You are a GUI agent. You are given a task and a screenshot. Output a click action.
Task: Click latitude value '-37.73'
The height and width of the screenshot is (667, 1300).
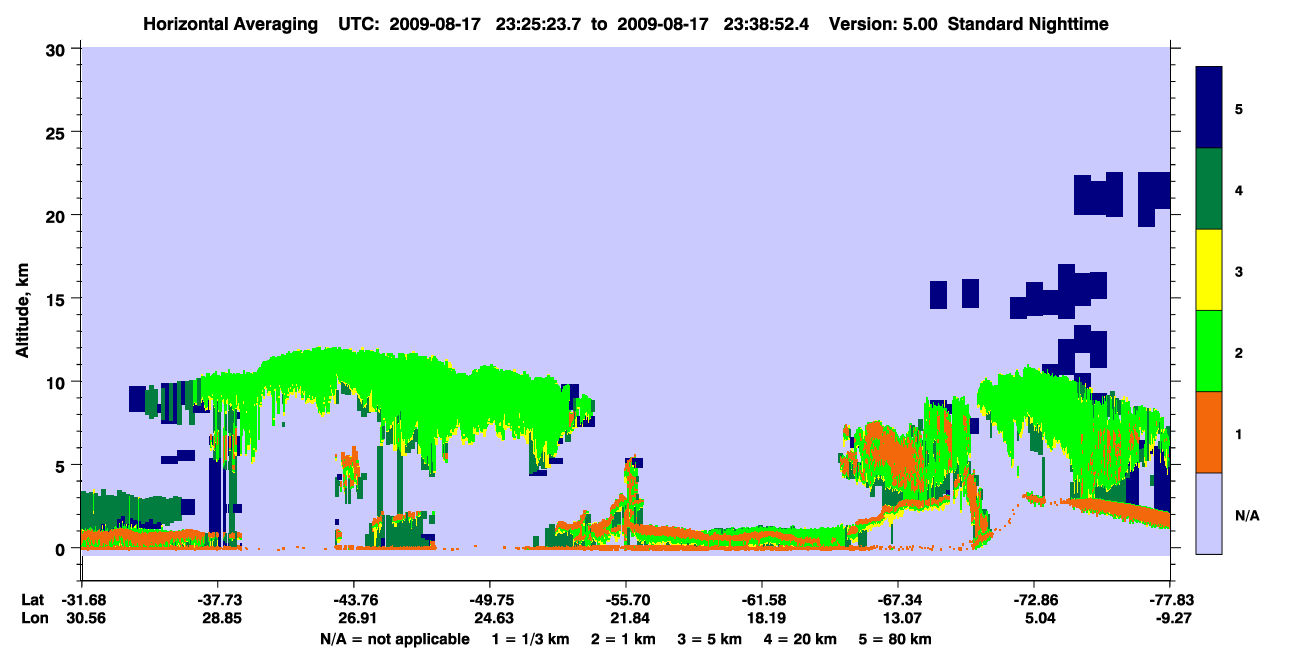217,600
